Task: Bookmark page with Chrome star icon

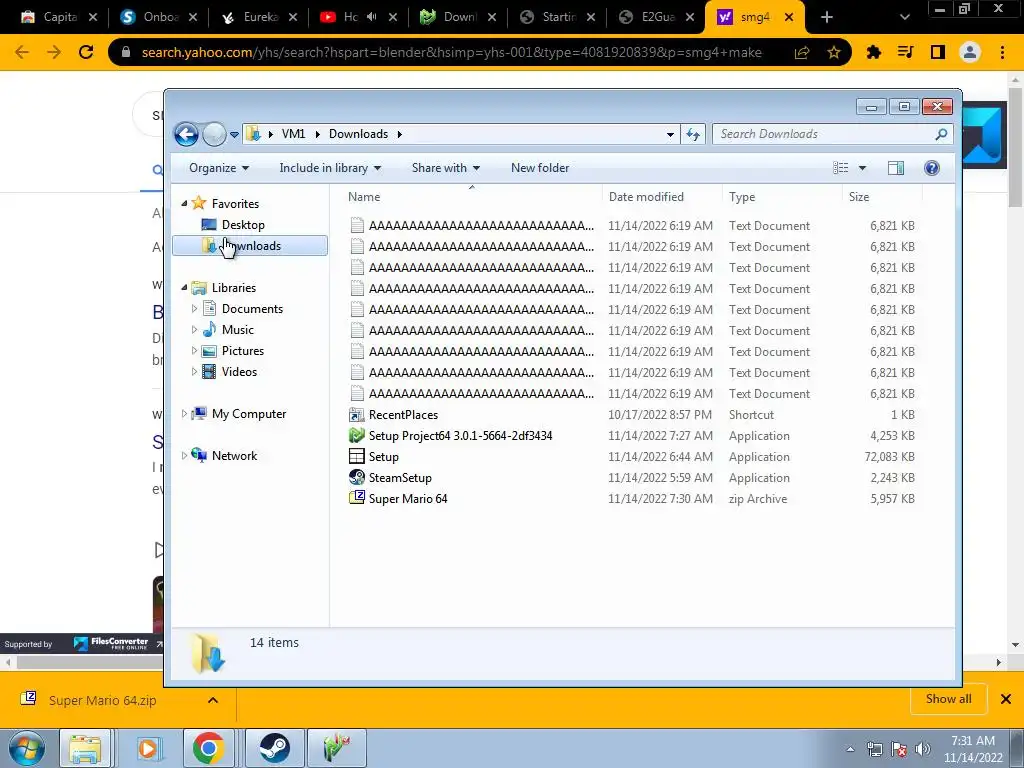Action: [834, 52]
